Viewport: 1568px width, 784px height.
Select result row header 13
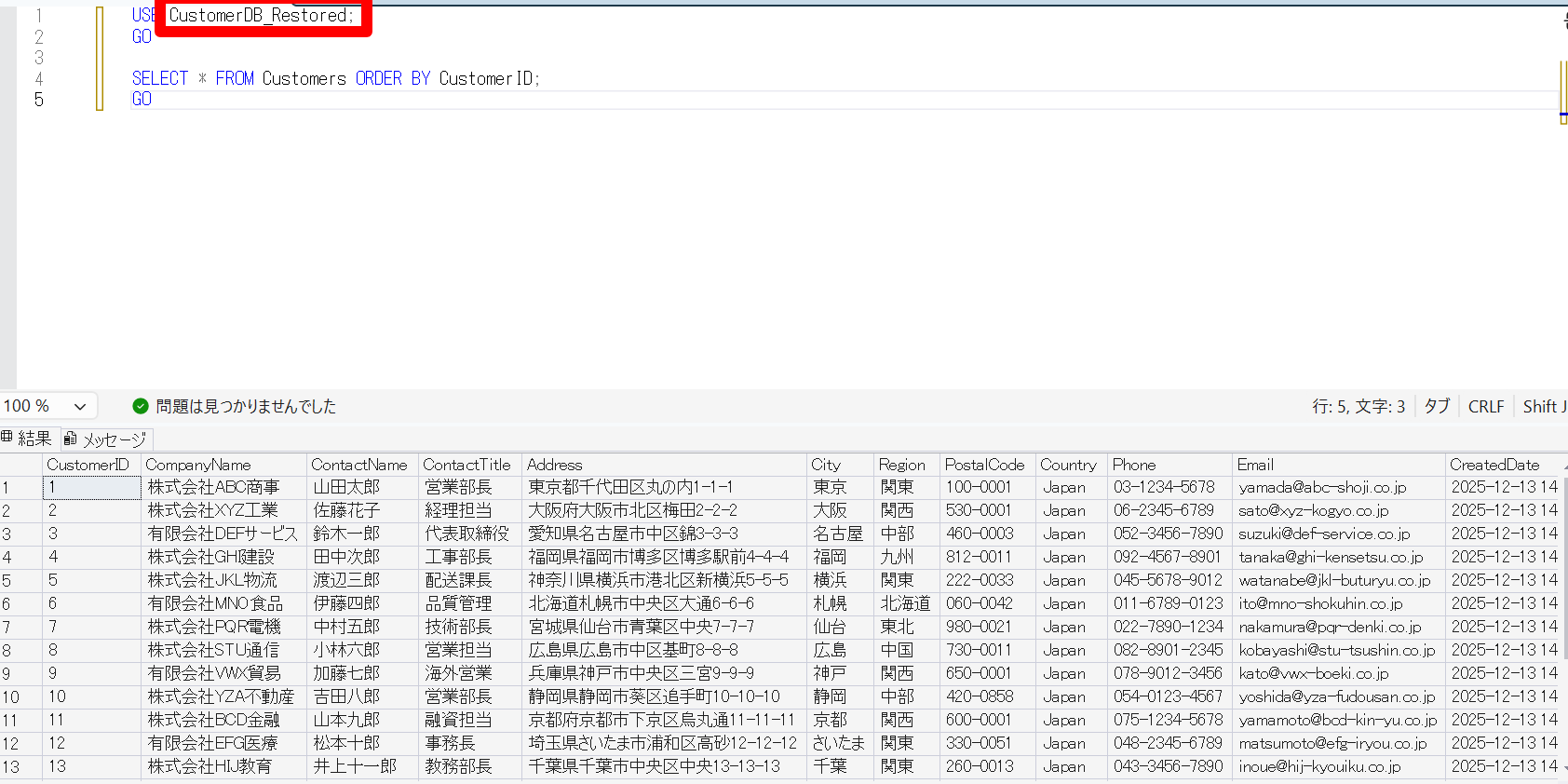click(20, 766)
